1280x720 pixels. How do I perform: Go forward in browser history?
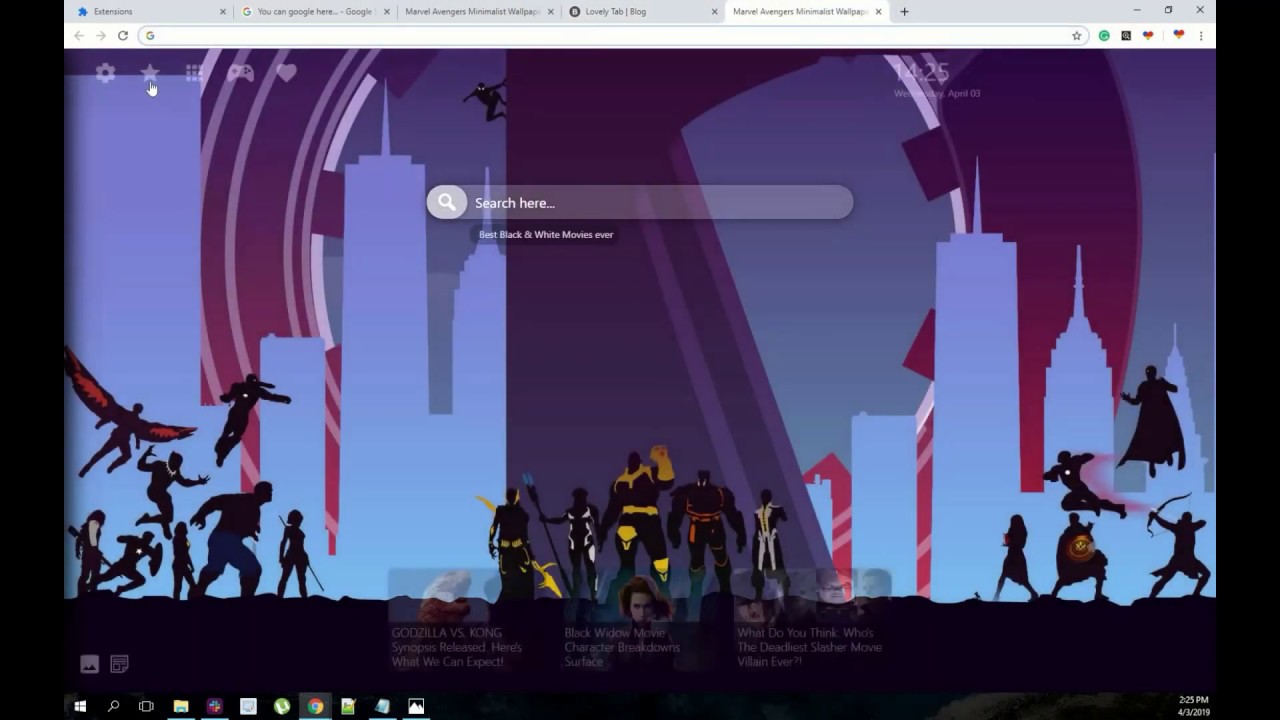[101, 35]
